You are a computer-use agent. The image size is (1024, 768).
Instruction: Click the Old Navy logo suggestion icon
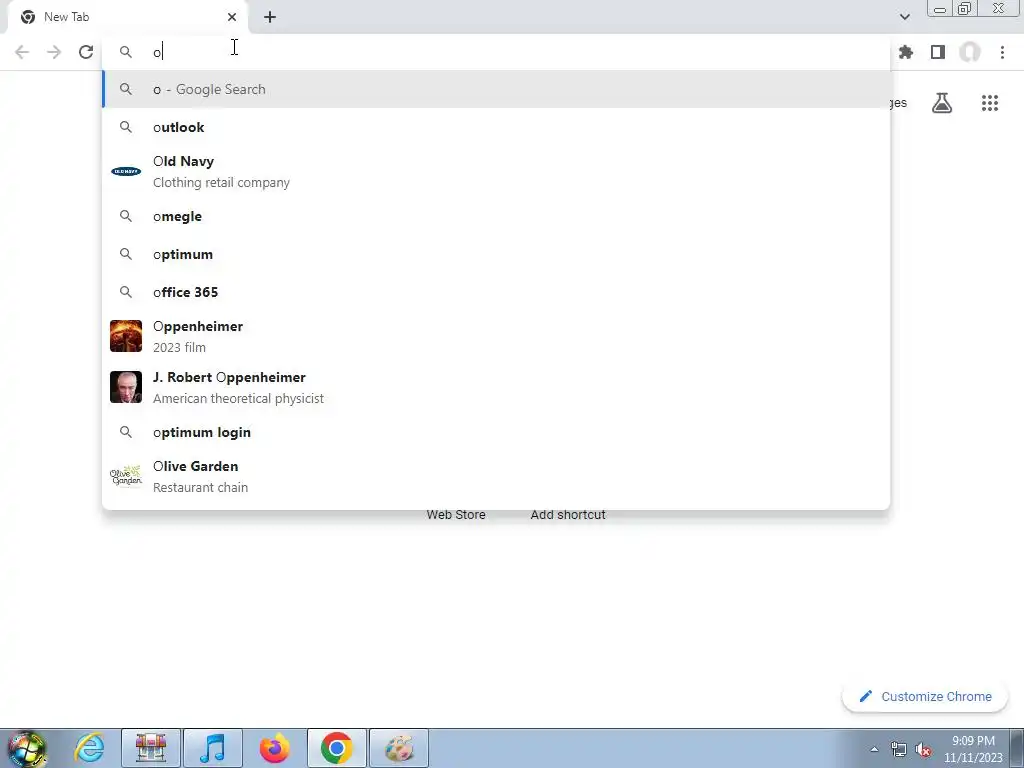coord(126,172)
